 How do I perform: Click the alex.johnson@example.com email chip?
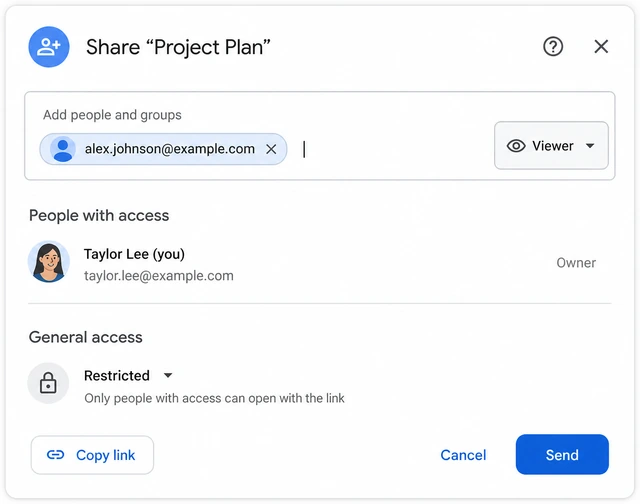[163, 149]
